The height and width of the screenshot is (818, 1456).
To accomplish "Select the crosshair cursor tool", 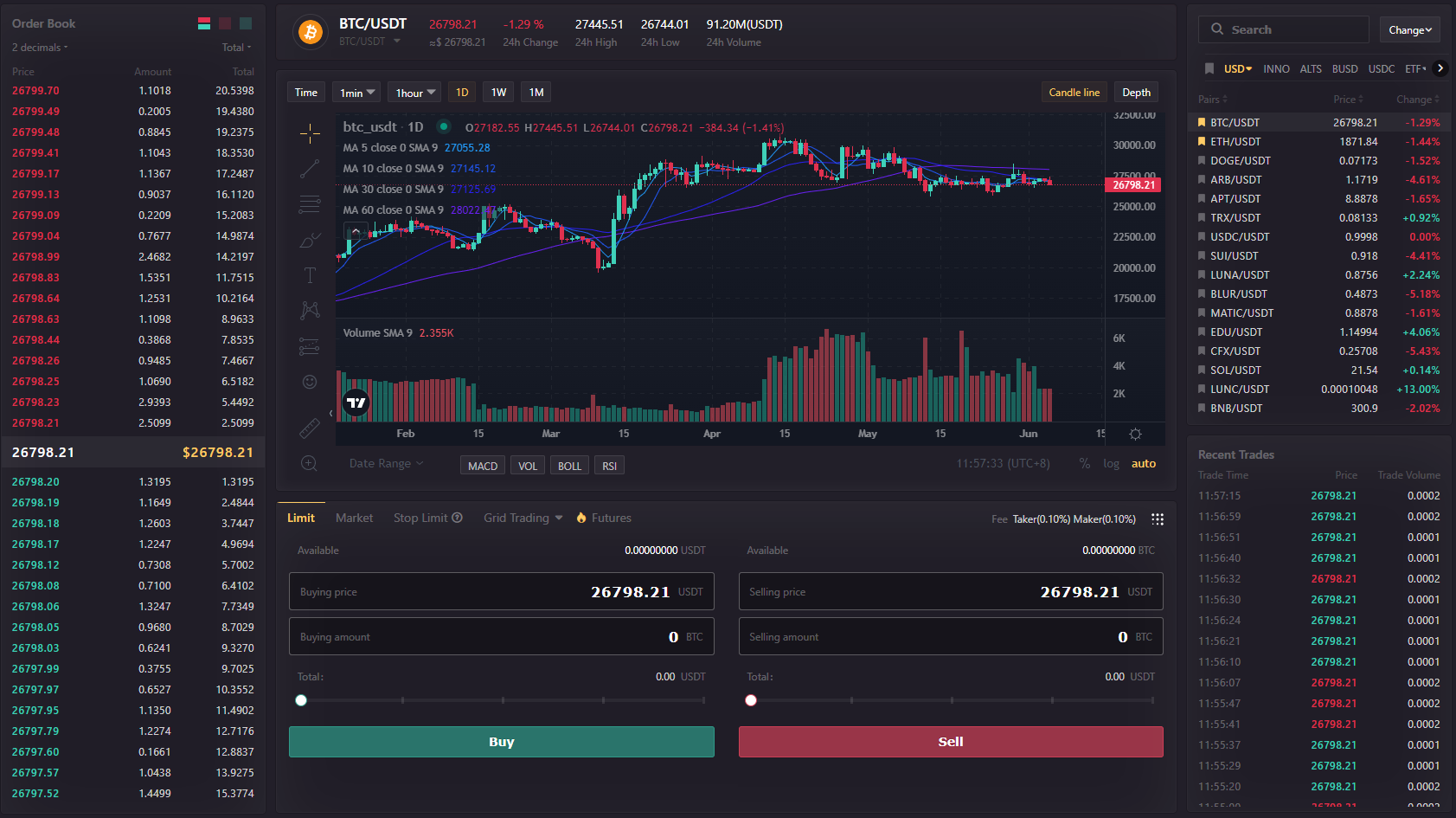I will (x=310, y=133).
